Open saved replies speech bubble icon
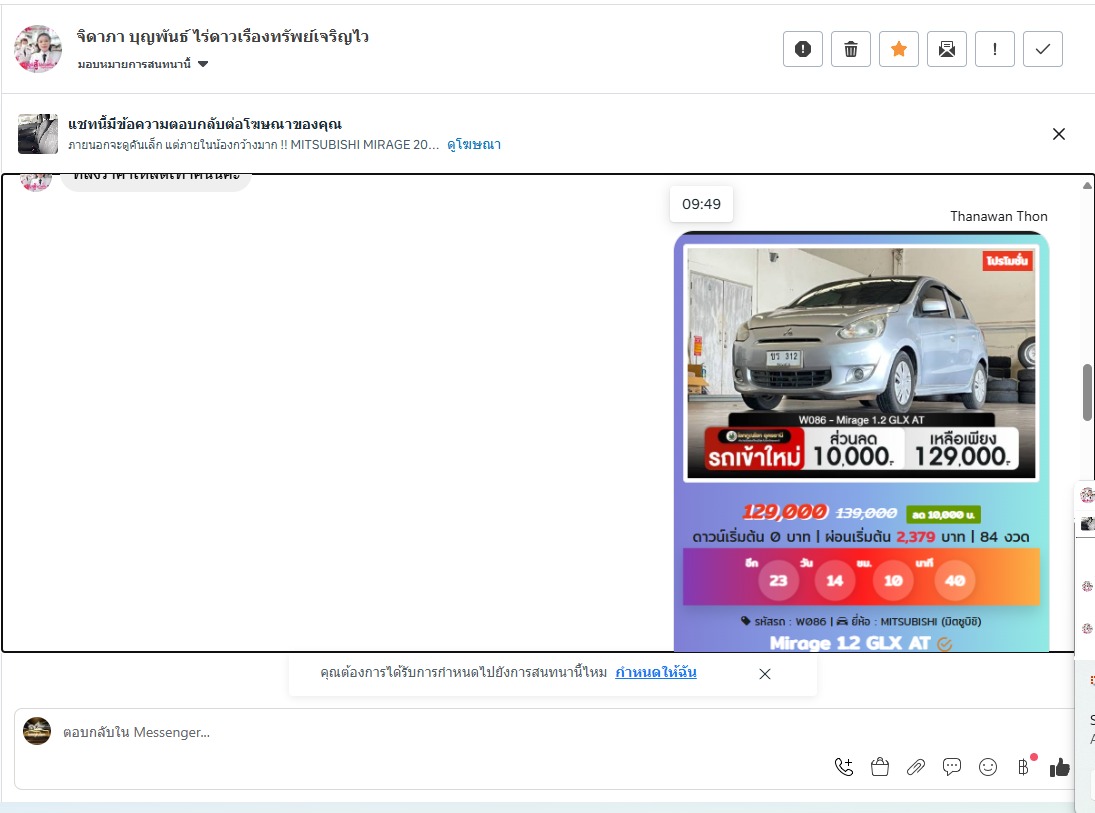The width and height of the screenshot is (1095, 813). point(952,767)
